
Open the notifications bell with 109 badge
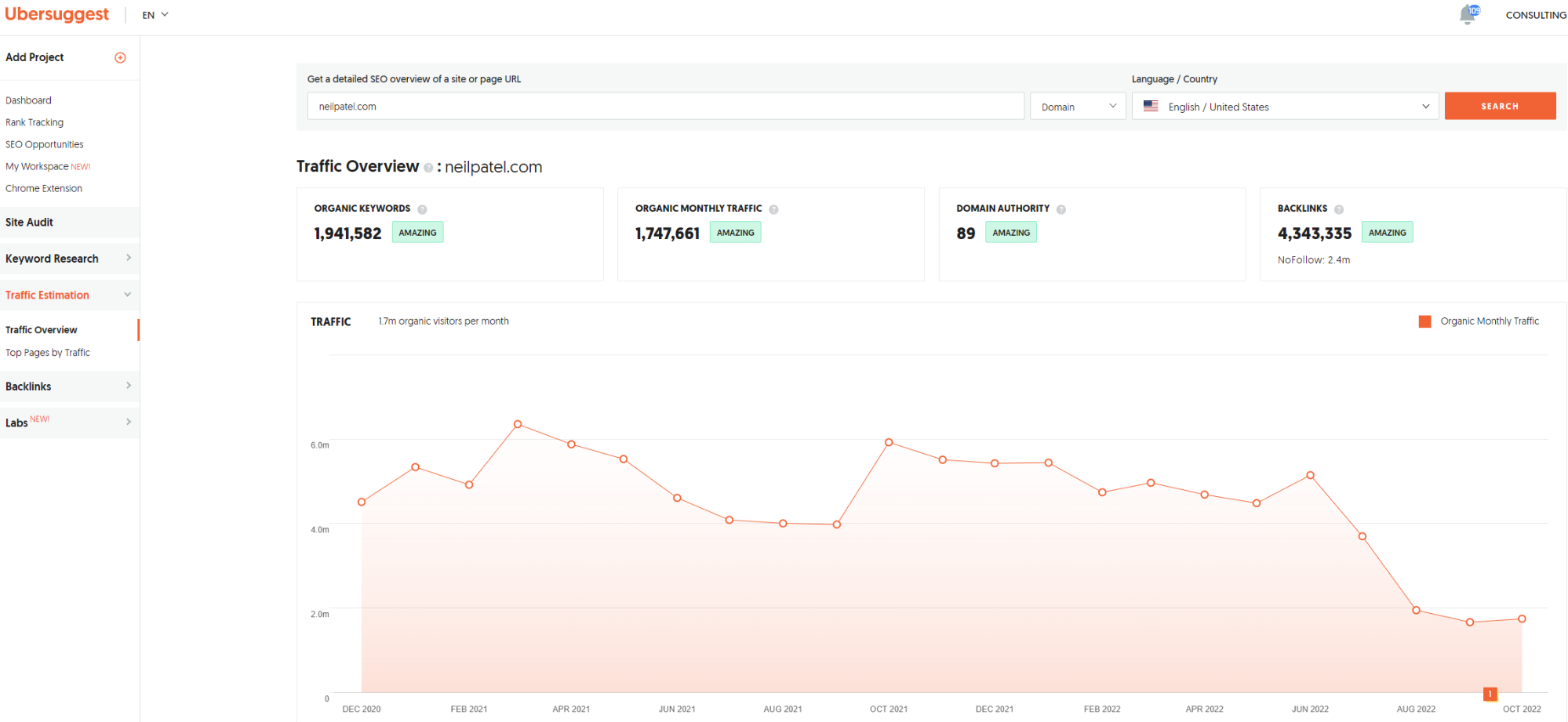tap(1468, 14)
